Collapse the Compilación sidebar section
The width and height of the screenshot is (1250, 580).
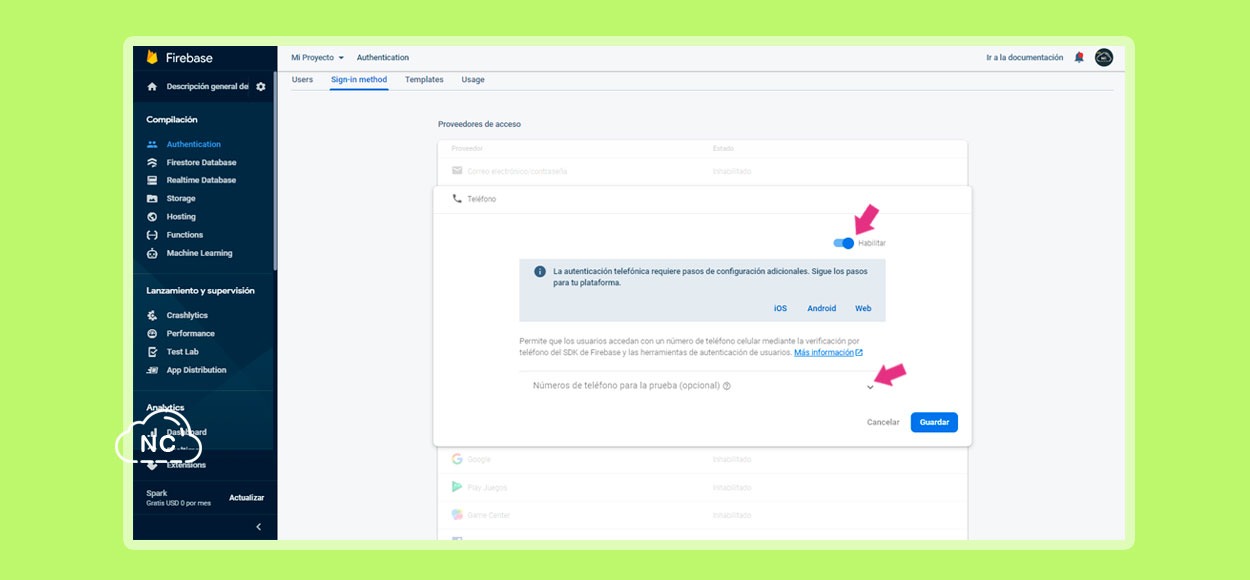(172, 120)
